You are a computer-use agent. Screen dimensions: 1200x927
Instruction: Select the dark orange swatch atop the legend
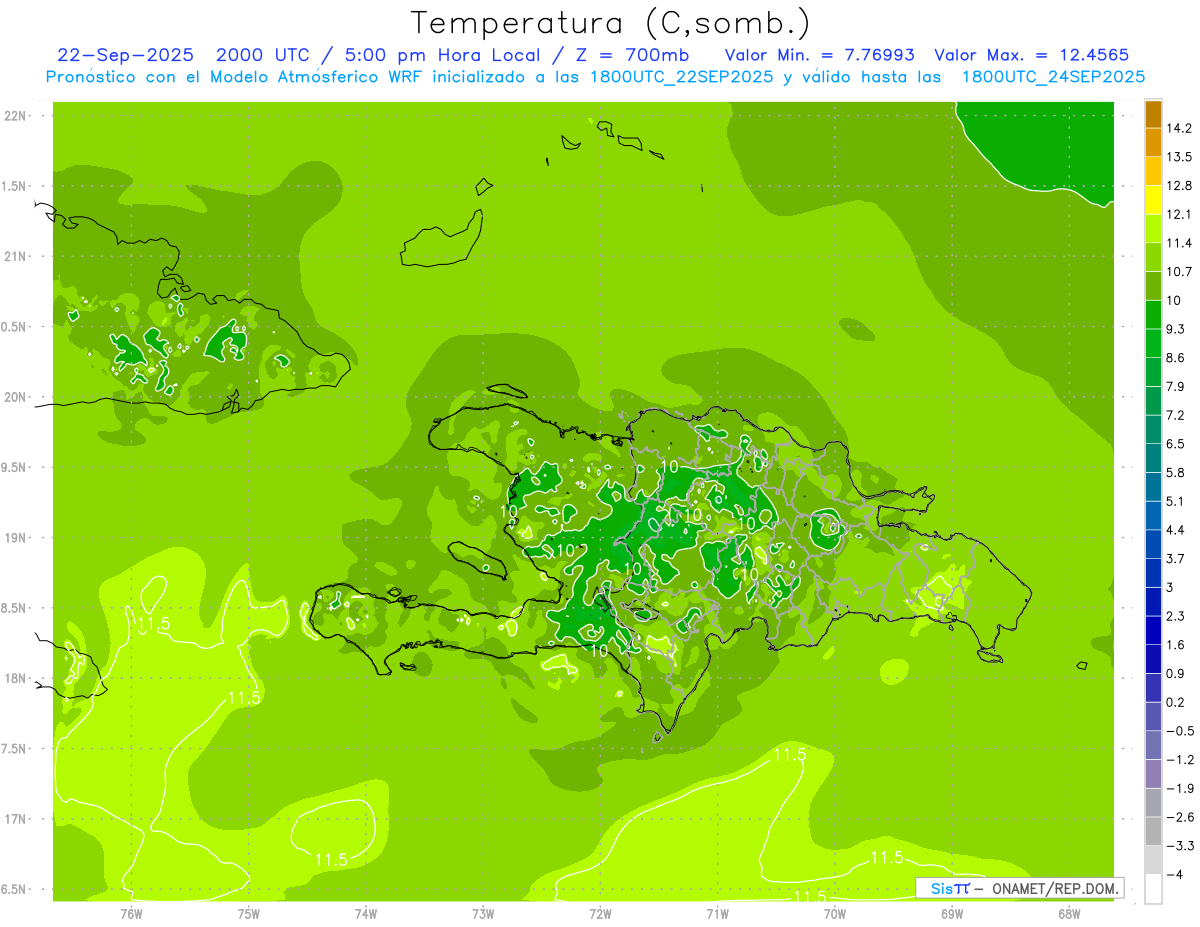1153,114
